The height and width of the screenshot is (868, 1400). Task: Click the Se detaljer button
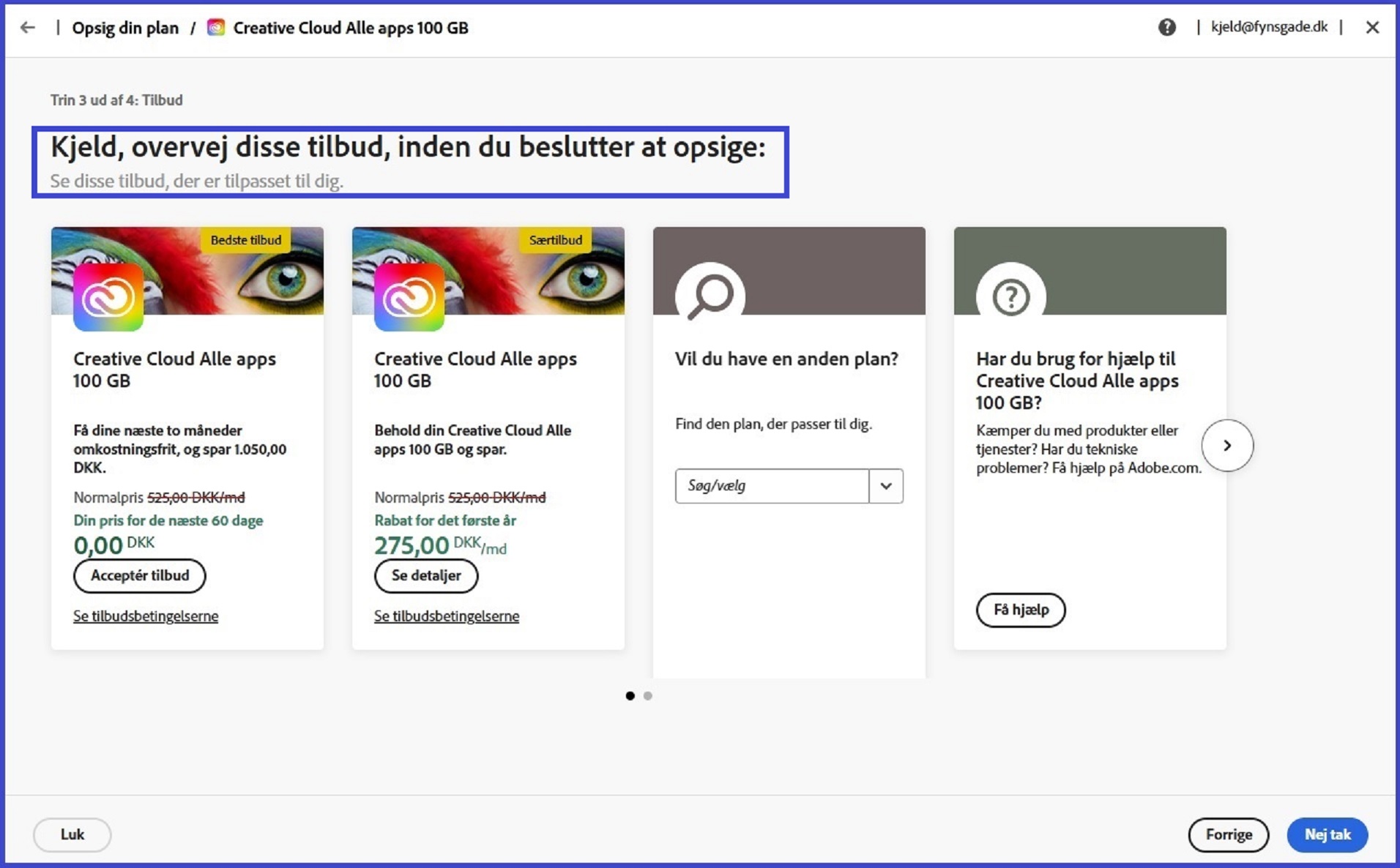point(426,576)
